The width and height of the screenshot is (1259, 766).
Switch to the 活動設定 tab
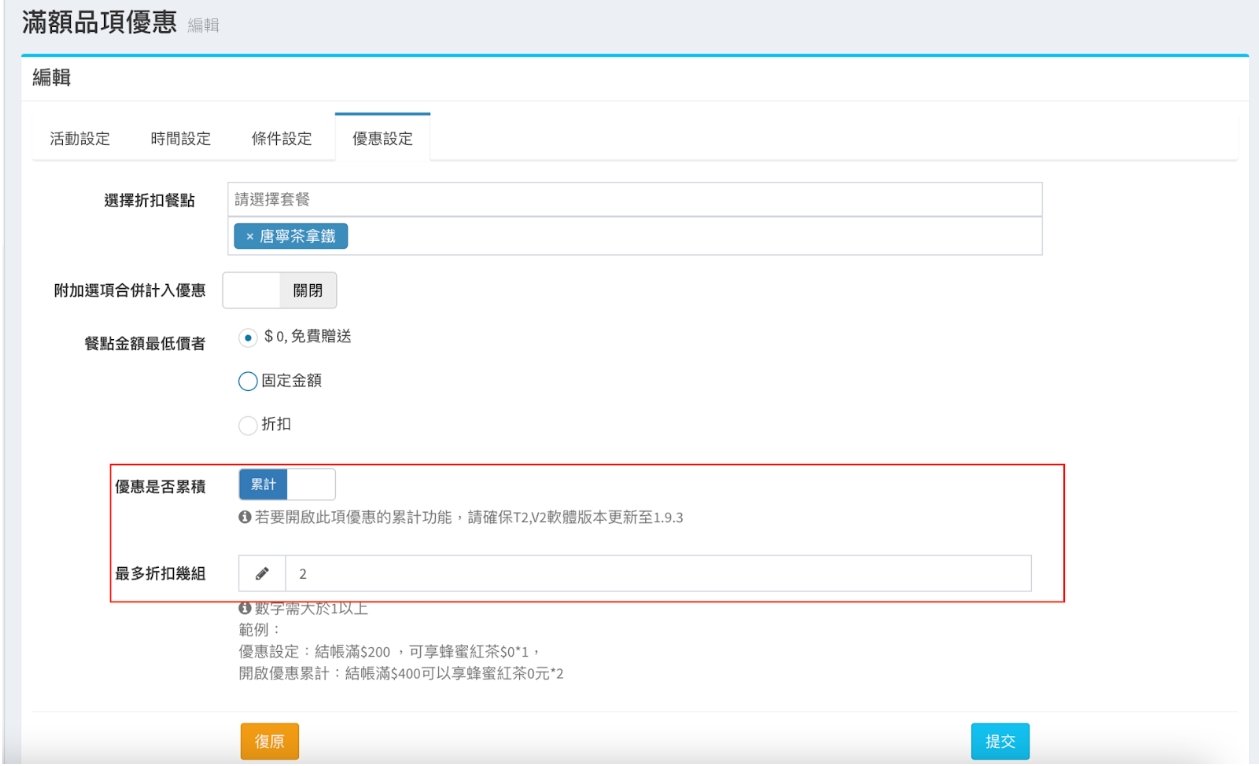[80, 139]
